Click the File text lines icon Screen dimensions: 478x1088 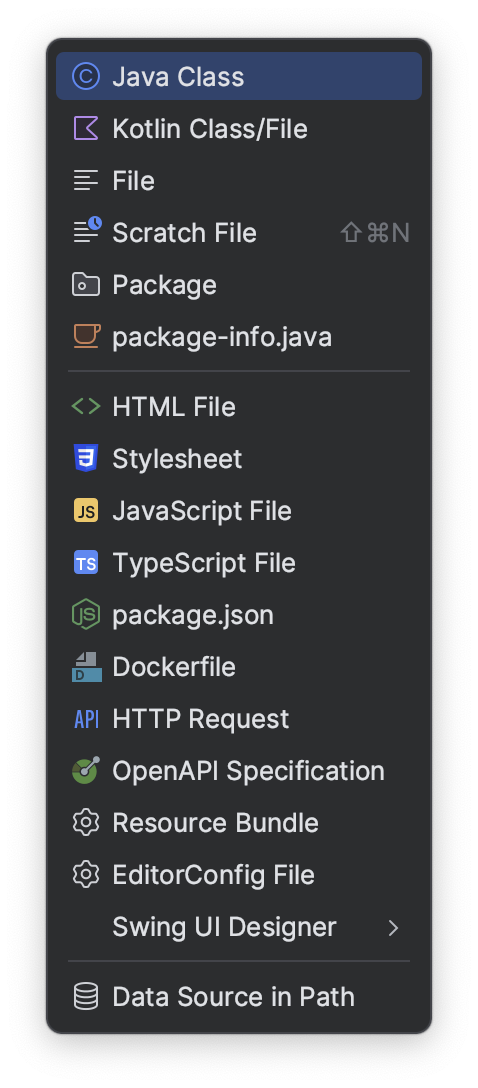86,180
